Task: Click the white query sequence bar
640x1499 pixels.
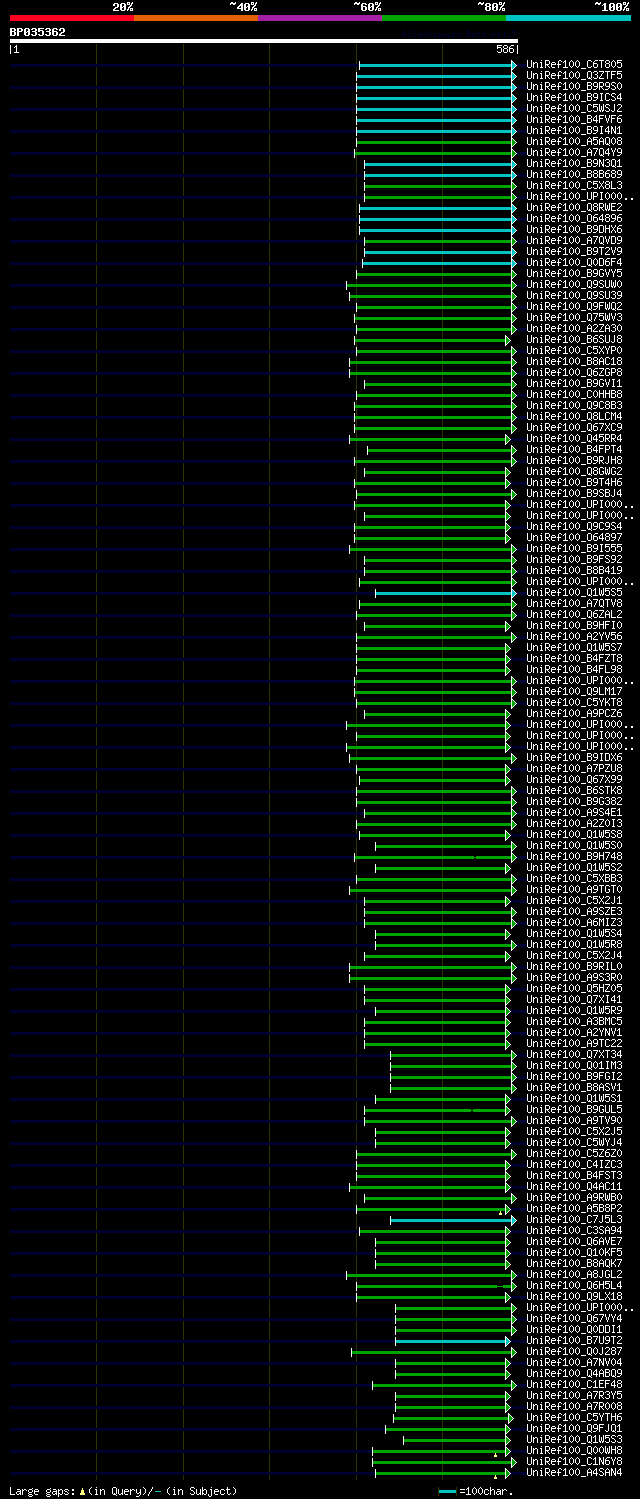Action: (264, 41)
